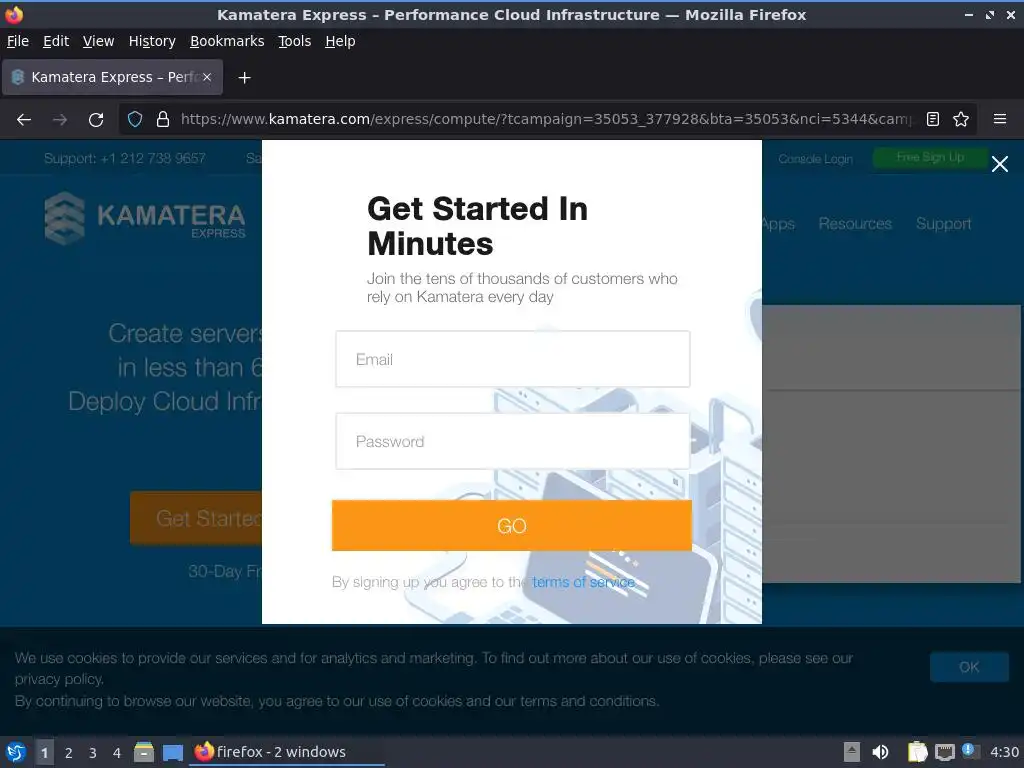The height and width of the screenshot is (768, 1024).
Task: Open the Help menu
Action: click(x=340, y=41)
